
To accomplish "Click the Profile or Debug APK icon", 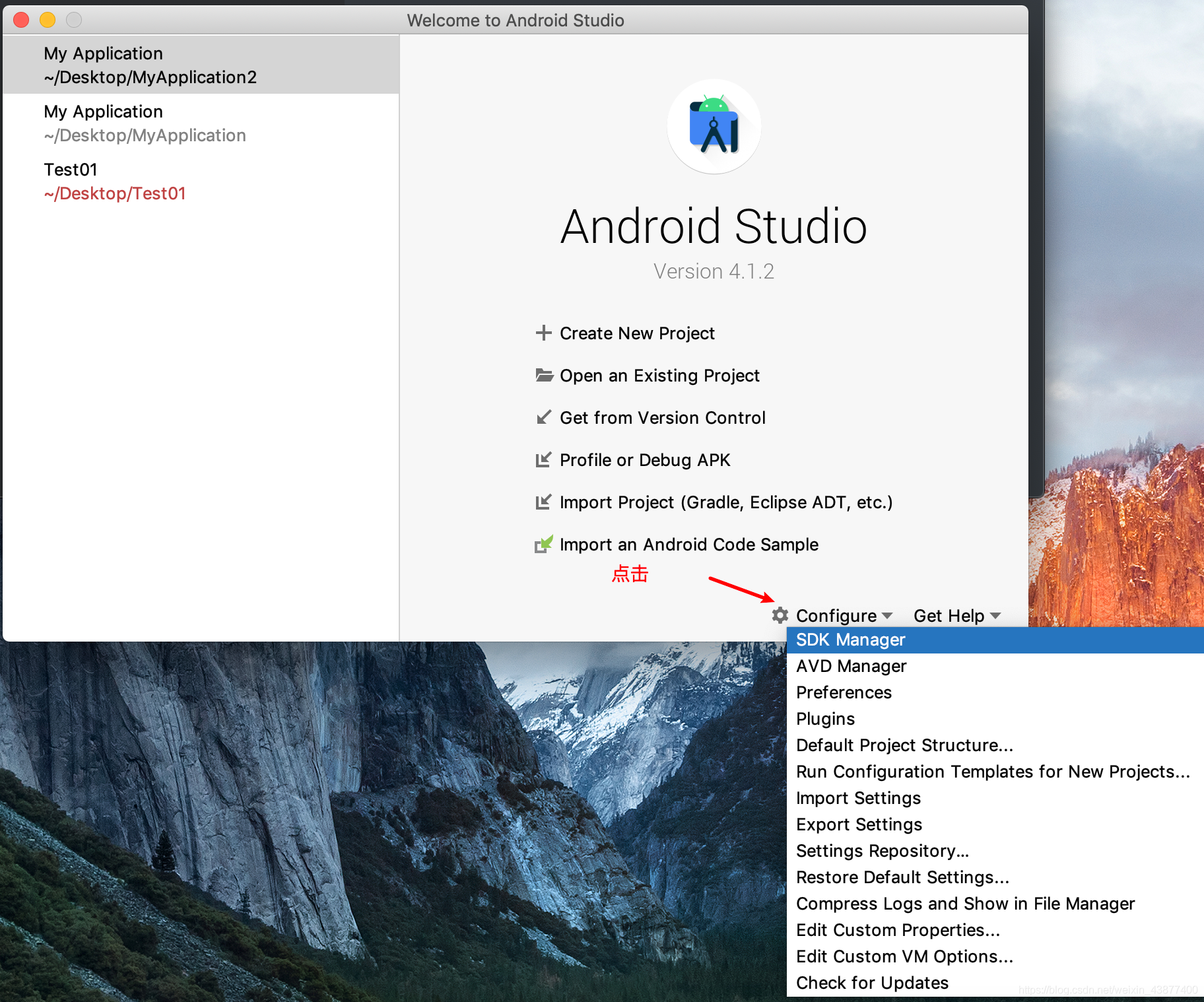I will tap(543, 459).
